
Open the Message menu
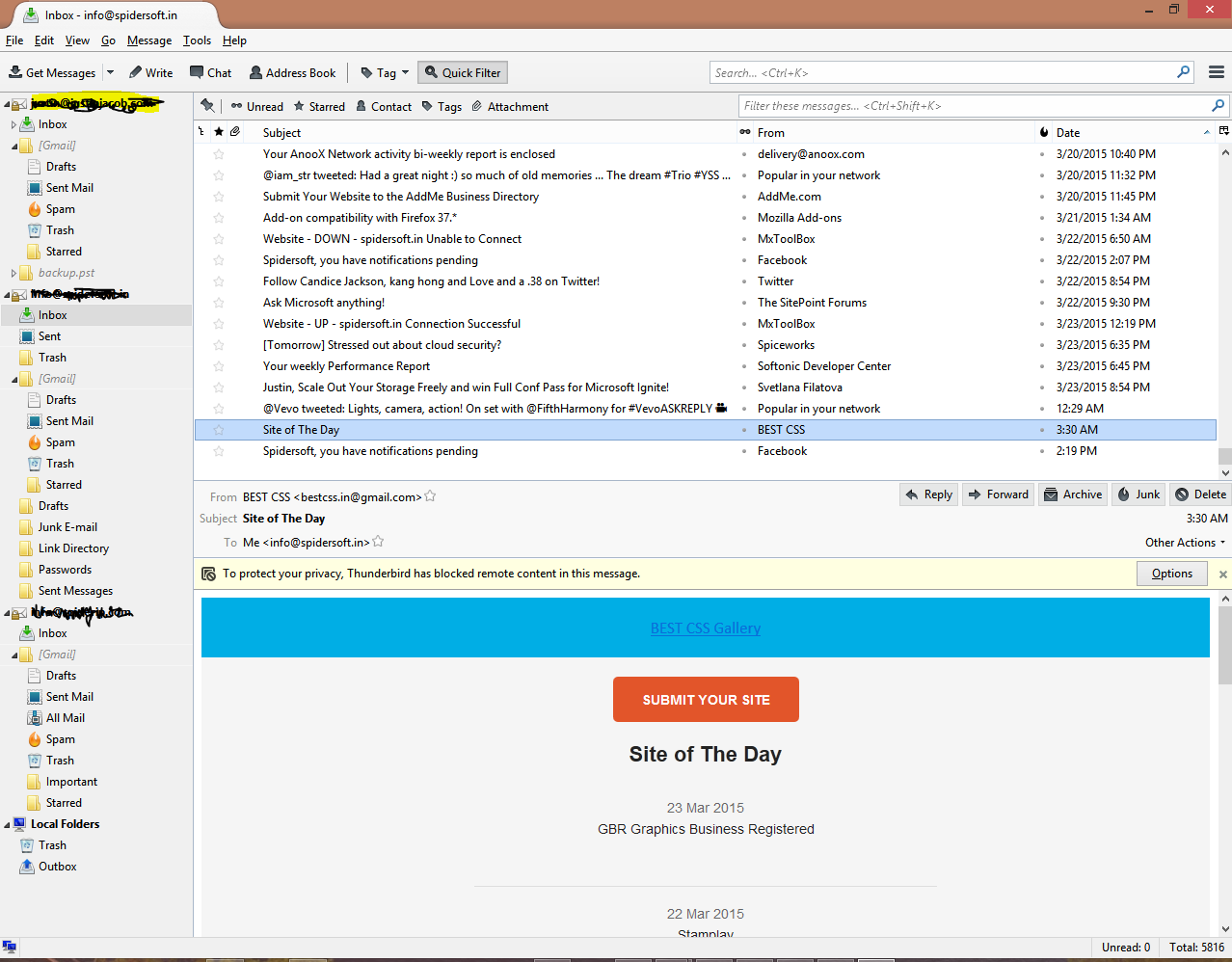point(149,40)
